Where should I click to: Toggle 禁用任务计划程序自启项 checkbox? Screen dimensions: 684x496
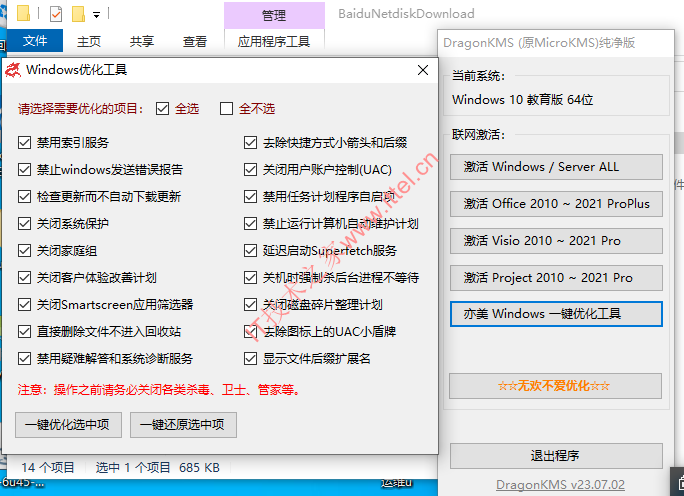coord(250,197)
